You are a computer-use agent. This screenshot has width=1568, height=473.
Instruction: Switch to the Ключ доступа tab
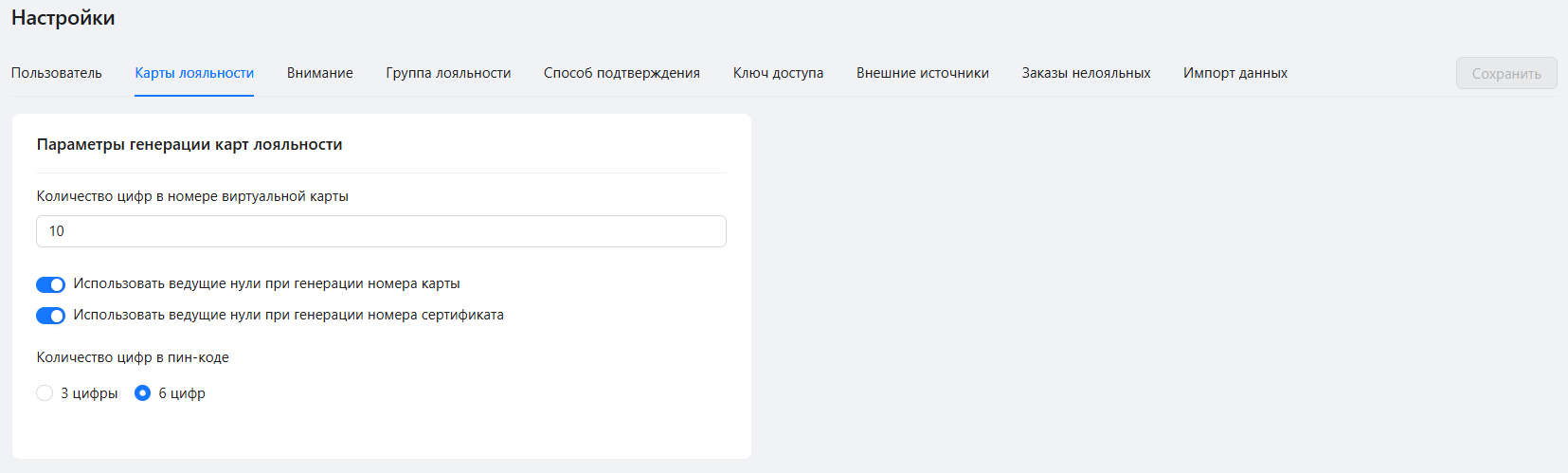tap(778, 73)
